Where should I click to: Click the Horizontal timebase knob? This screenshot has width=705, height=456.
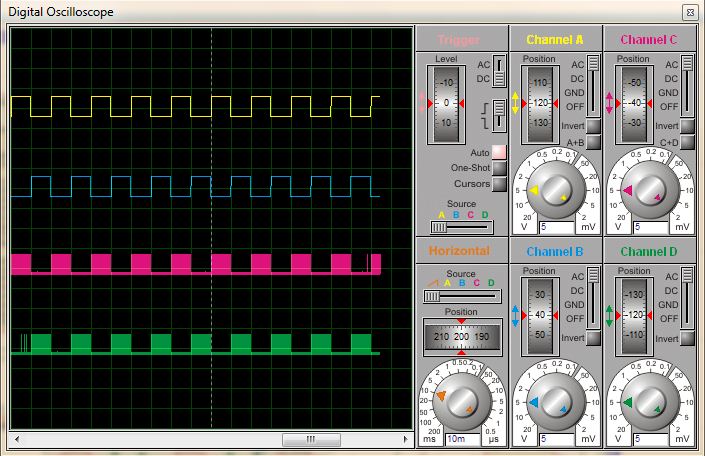pyautogui.click(x=462, y=402)
